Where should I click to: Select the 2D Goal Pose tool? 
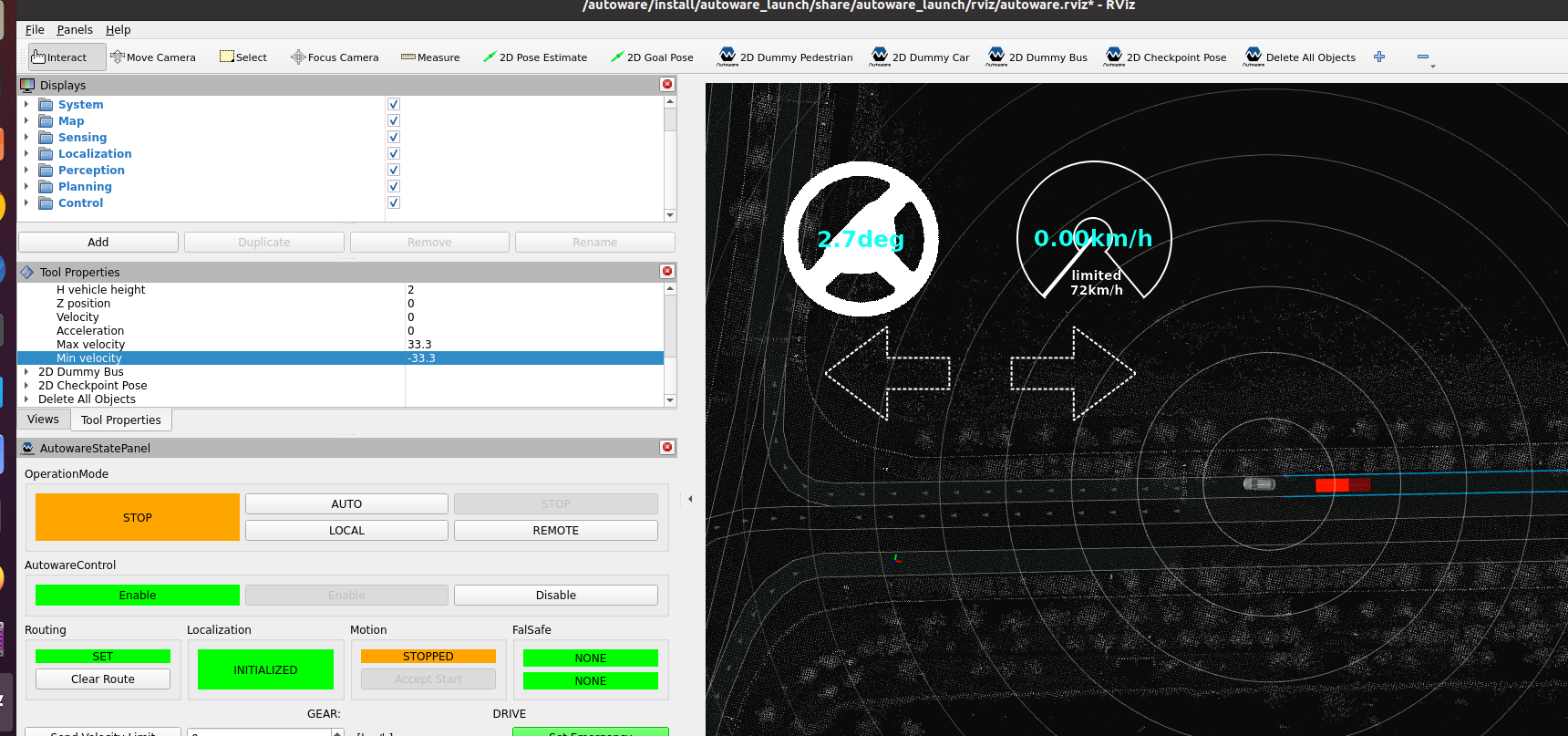(x=652, y=57)
